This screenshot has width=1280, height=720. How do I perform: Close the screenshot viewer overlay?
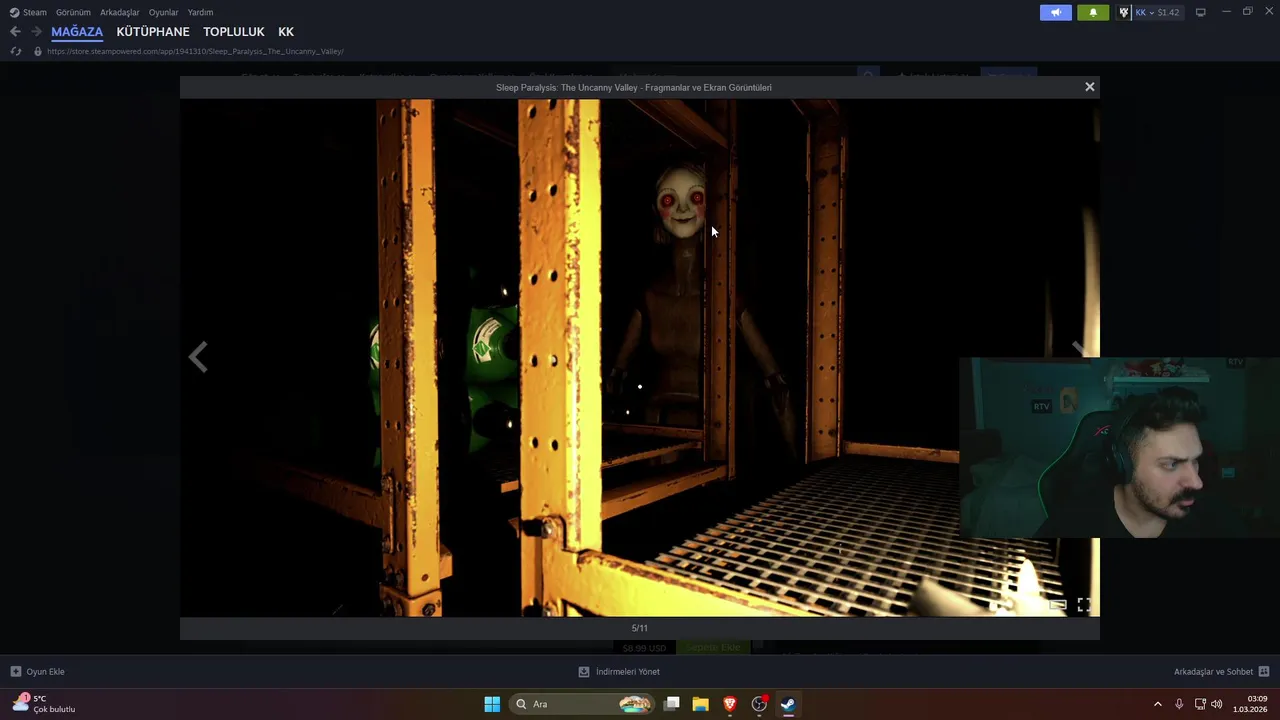coord(1090,87)
